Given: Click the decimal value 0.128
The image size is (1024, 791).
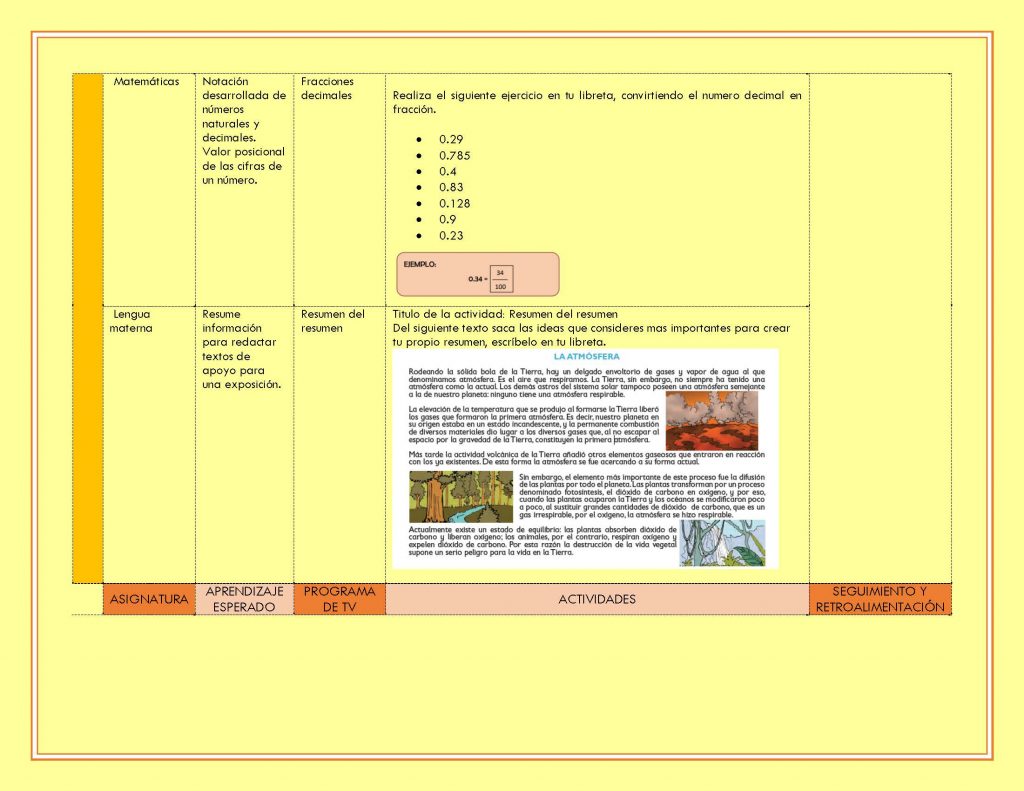Looking at the screenshot, I should [x=455, y=203].
